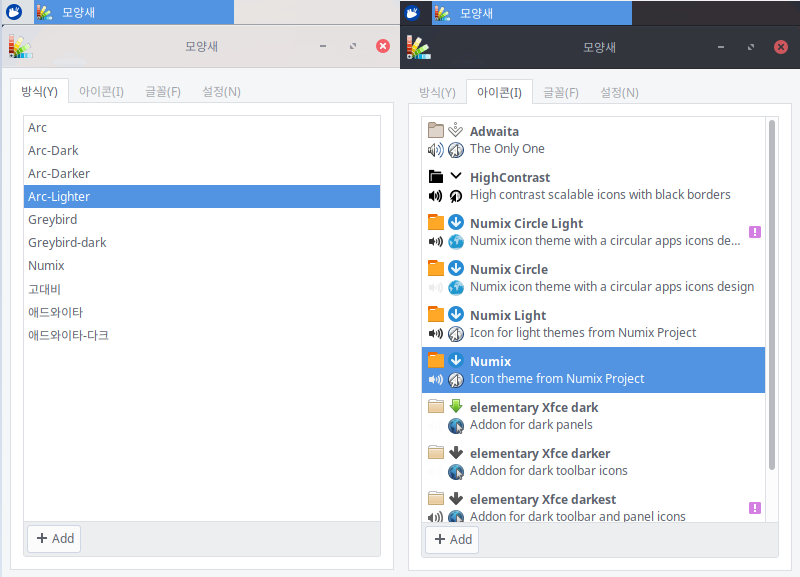Click 'Icon theme from Numix Project' description
This screenshot has height=577, width=800.
(x=557, y=379)
